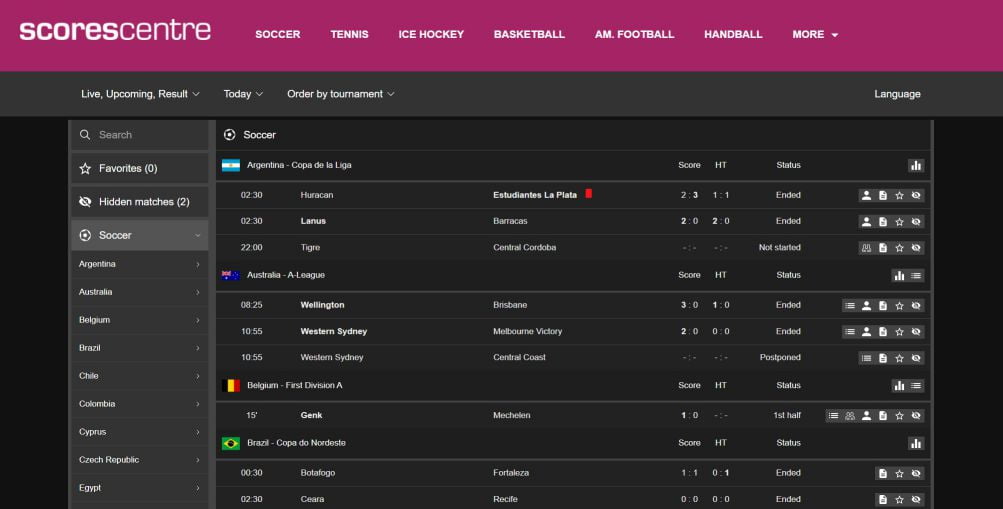The height and width of the screenshot is (509, 1003).
Task: Open Hidden matches (2) list
Action: (x=139, y=202)
